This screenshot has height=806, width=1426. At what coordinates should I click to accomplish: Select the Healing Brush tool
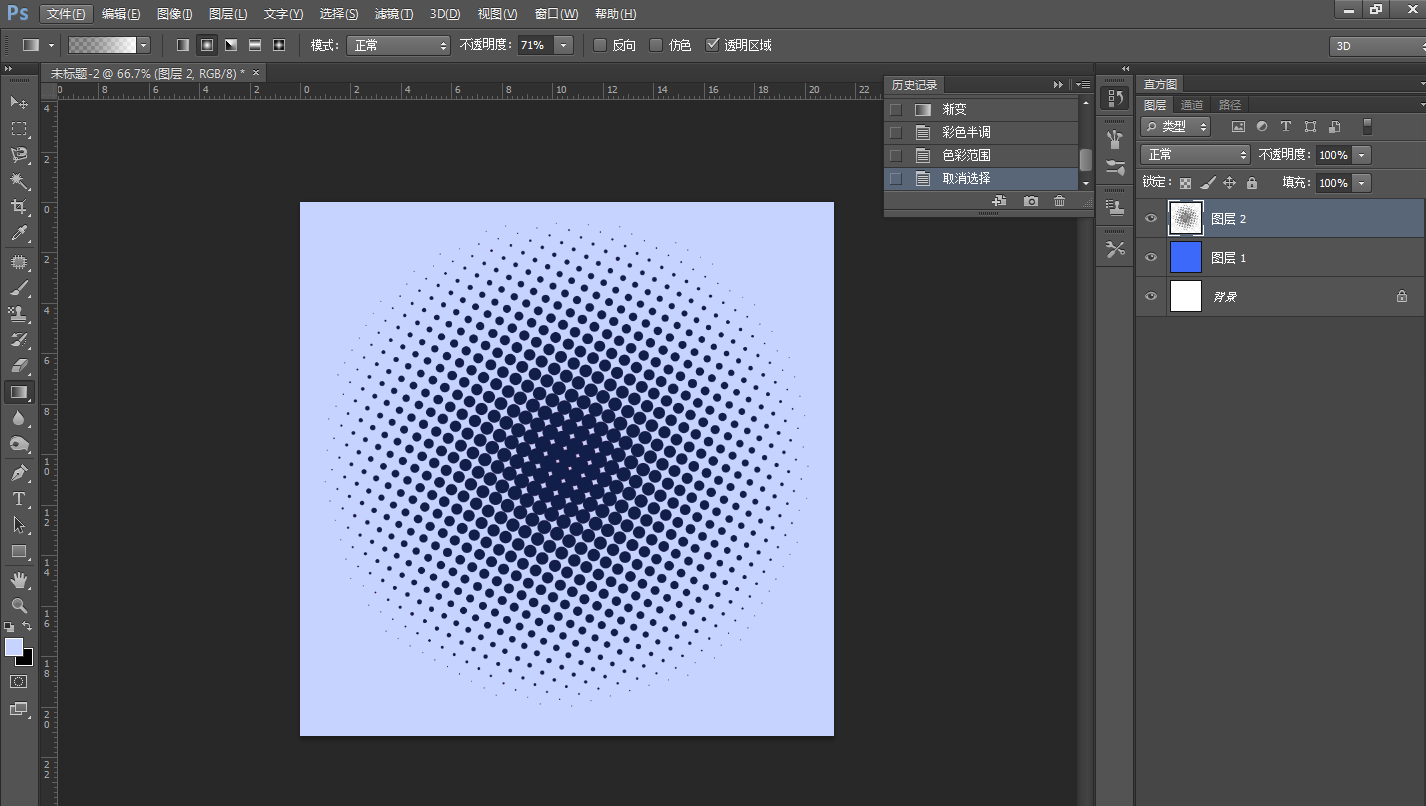(19, 261)
